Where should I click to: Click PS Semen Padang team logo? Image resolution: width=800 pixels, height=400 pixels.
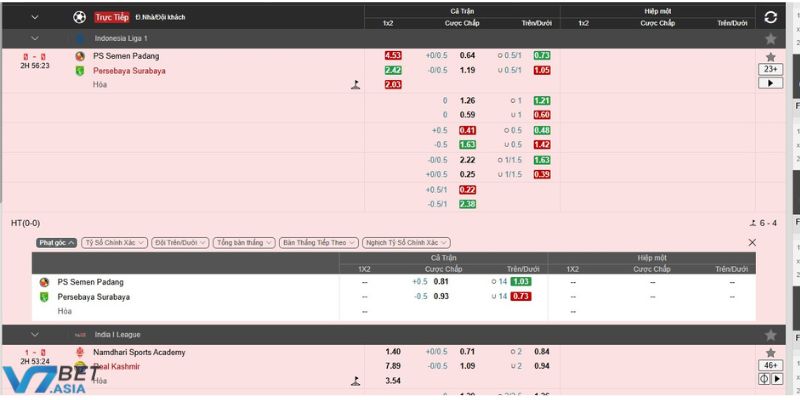80,56
